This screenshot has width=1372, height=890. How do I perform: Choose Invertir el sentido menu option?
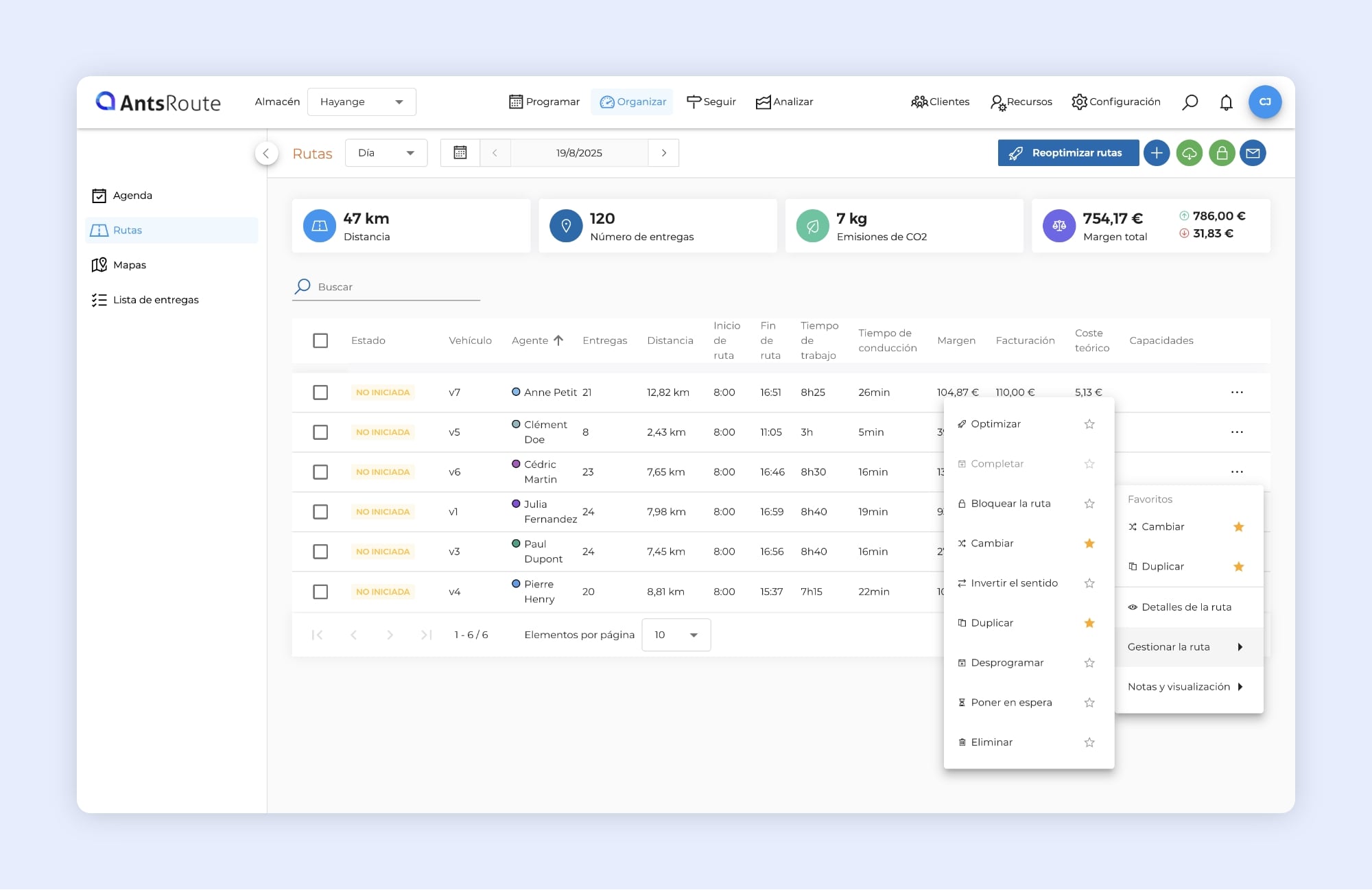(x=1014, y=583)
